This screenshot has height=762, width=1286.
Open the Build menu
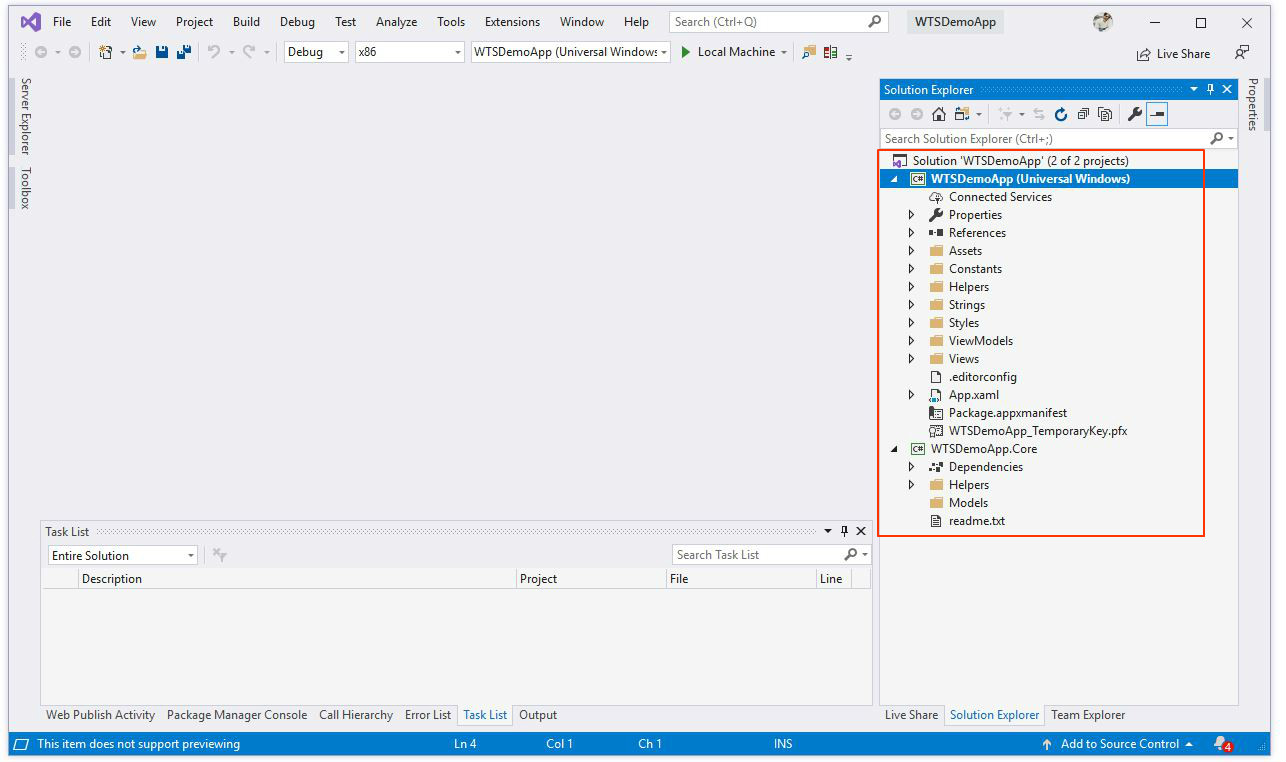[246, 21]
